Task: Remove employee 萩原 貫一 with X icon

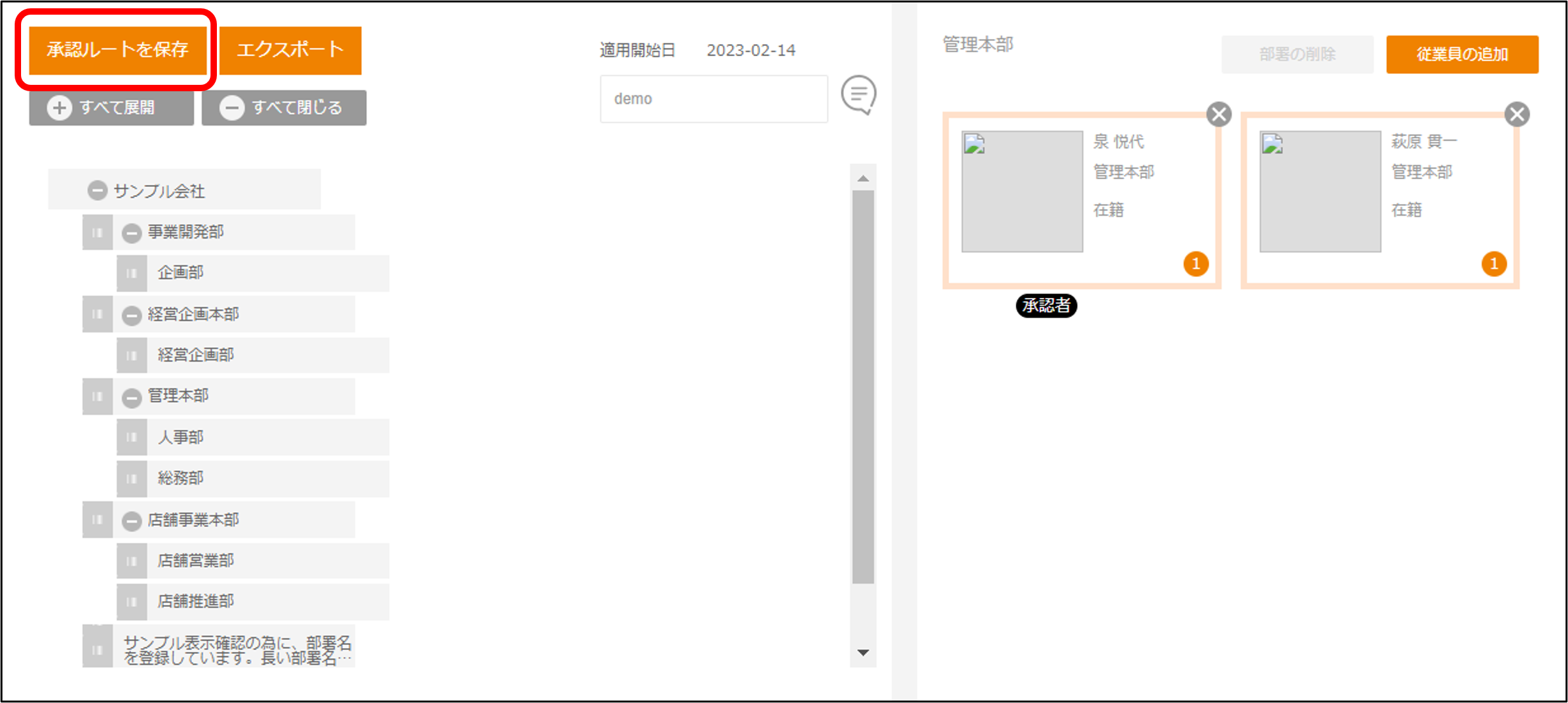Action: (1517, 115)
